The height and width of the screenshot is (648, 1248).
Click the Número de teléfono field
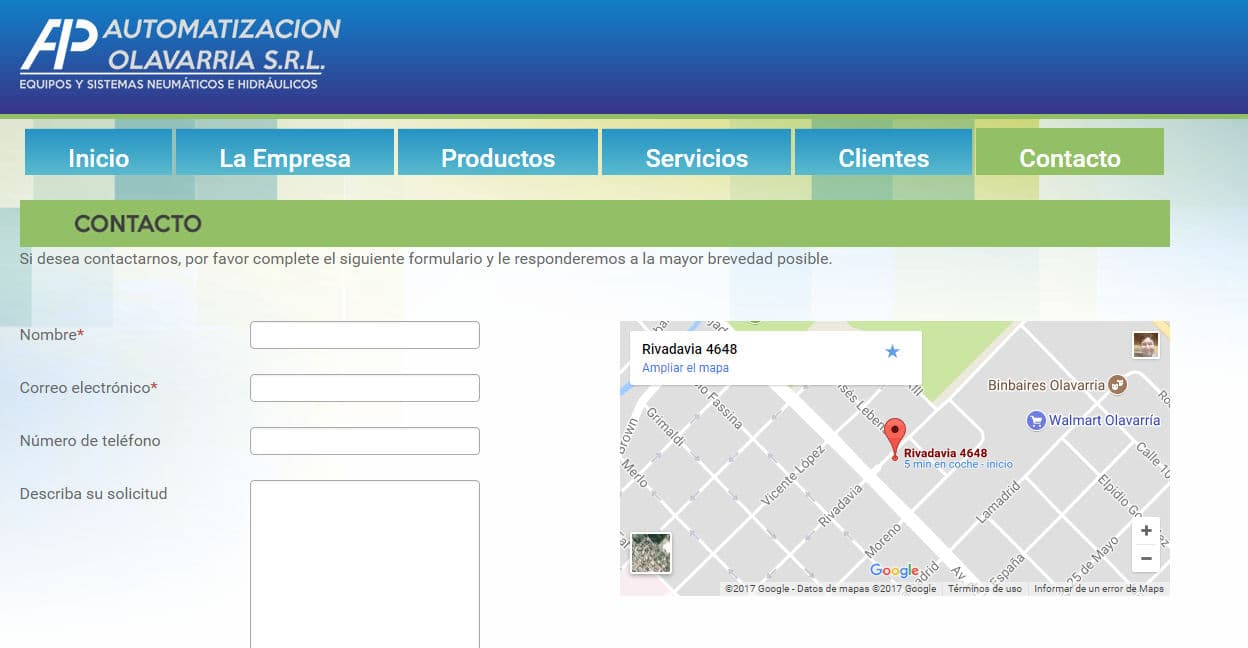pos(365,441)
